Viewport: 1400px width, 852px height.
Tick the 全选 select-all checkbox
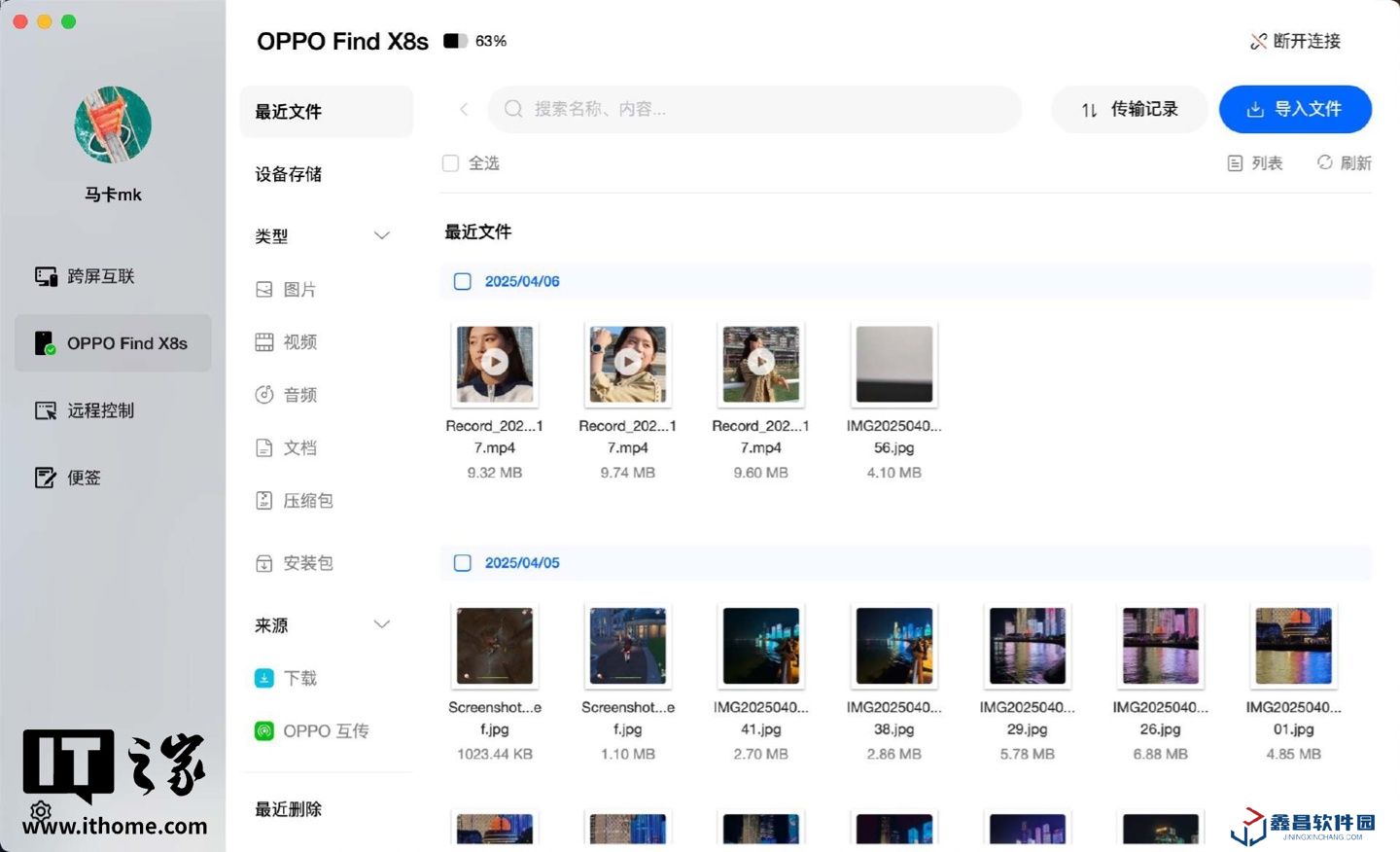click(x=450, y=163)
